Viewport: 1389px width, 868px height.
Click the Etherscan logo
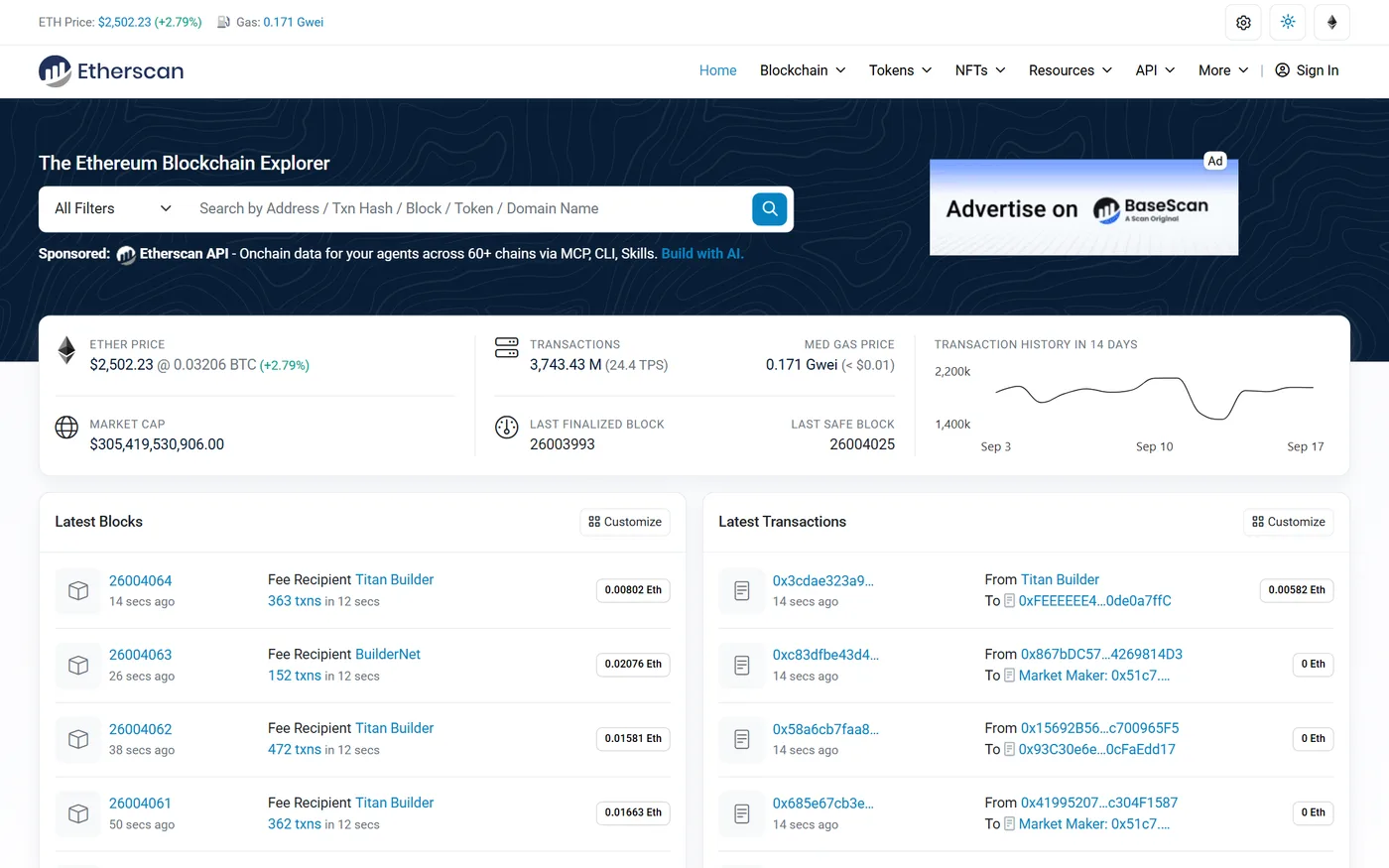[111, 70]
